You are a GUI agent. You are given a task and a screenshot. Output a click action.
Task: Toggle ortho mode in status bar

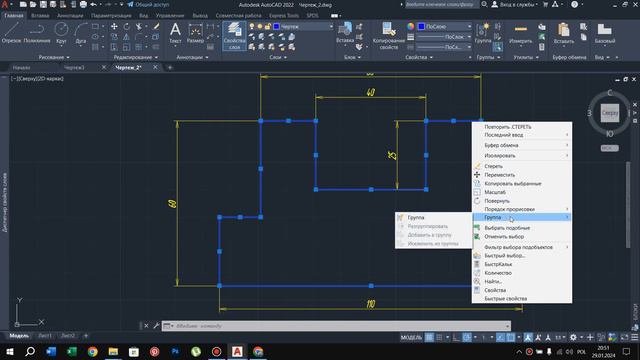tap(456, 337)
